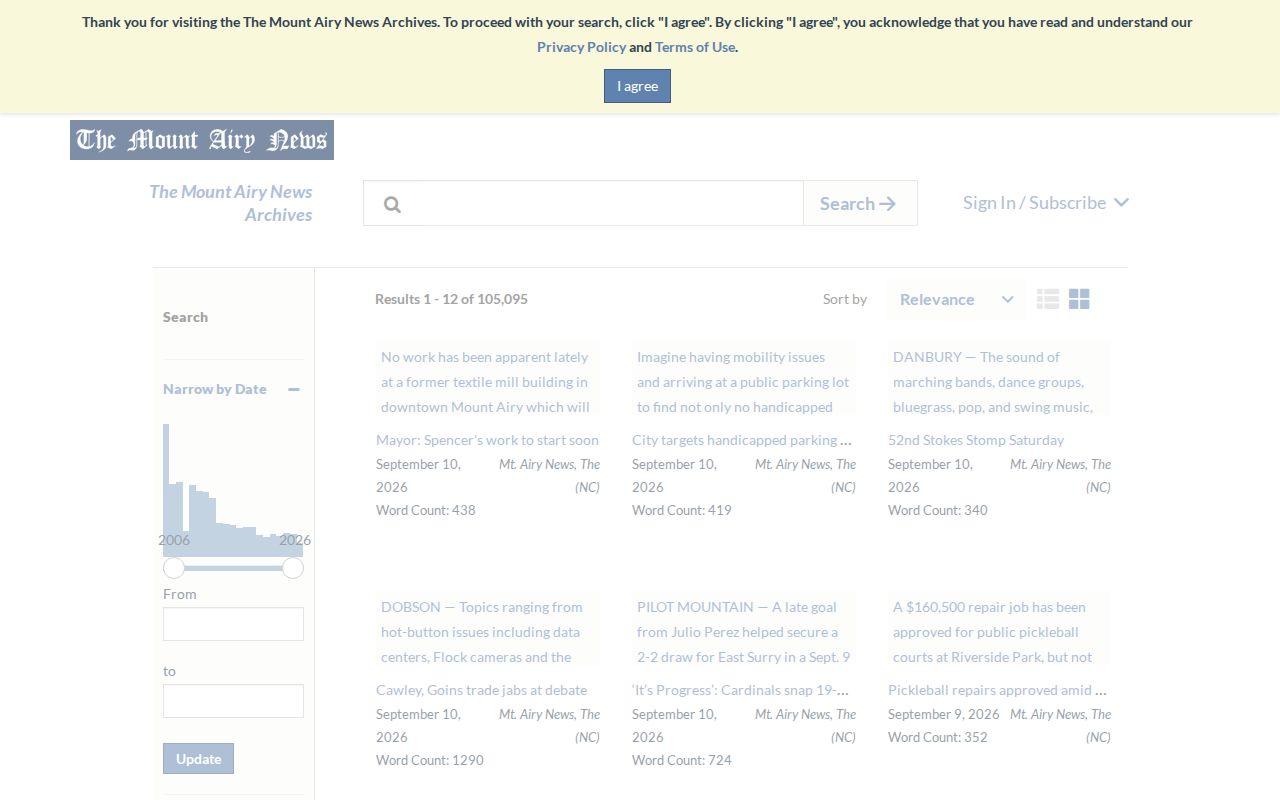
Task: Click the 'Word Count: 724' text
Action: pyautogui.click(x=682, y=760)
